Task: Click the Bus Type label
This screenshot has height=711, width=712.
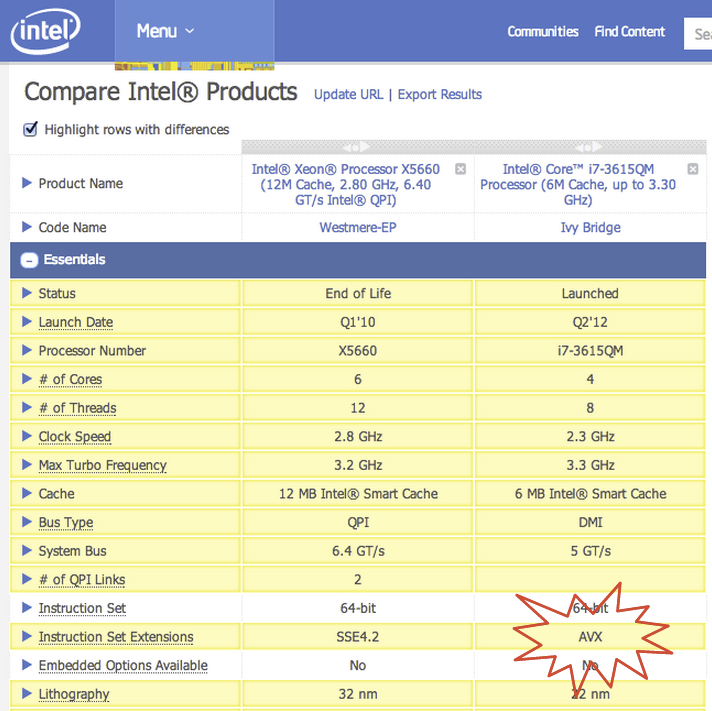Action: coord(66,523)
